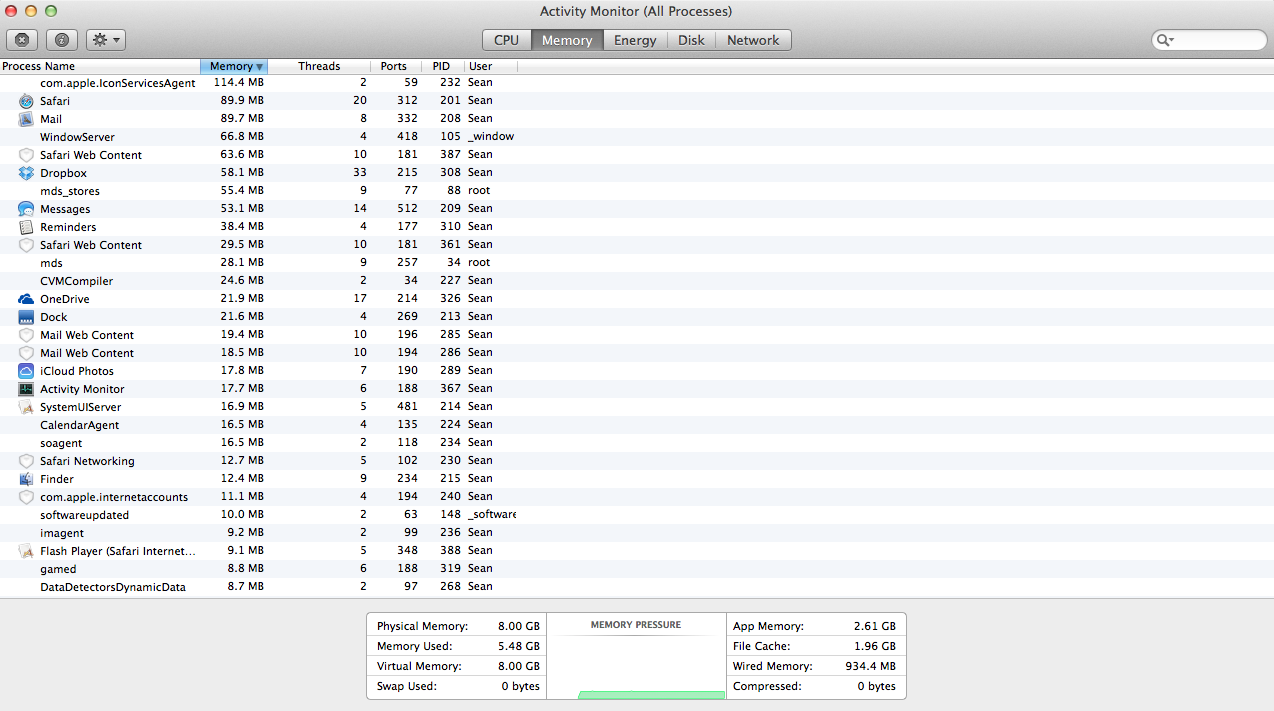The height and width of the screenshot is (711, 1274).
Task: Open the Energy tab
Action: tap(635, 40)
